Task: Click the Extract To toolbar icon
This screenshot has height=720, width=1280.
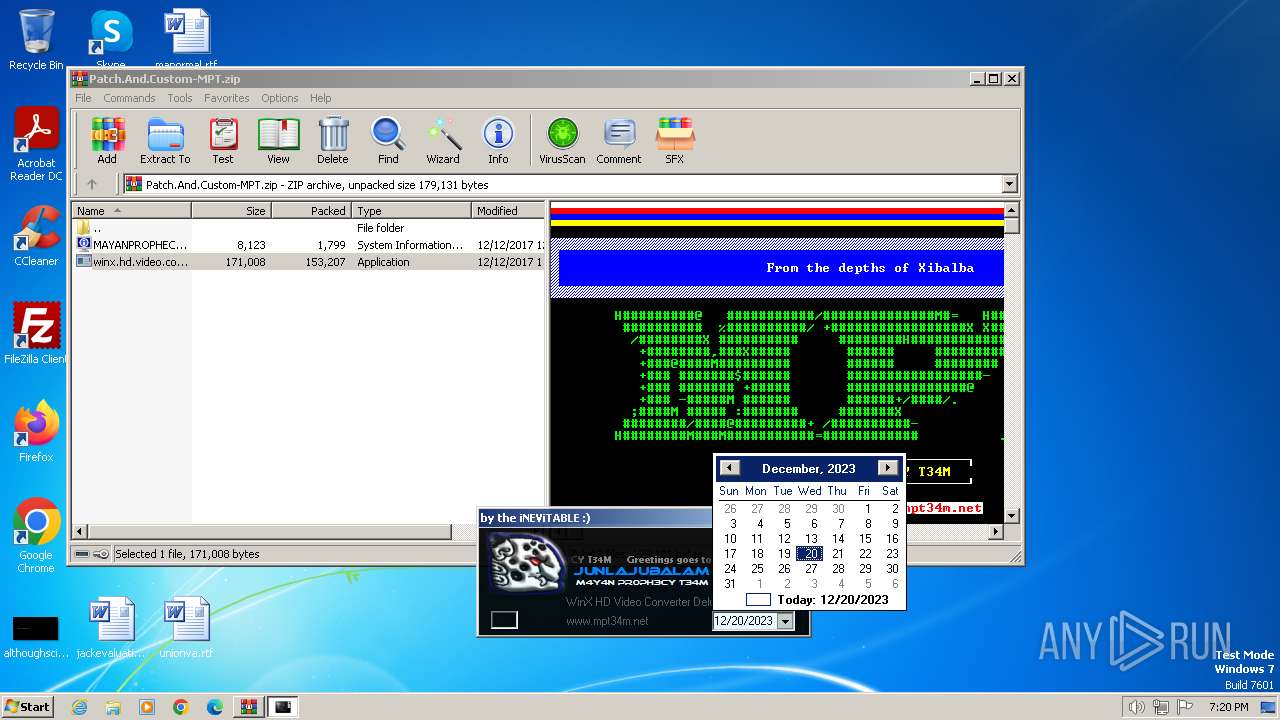Action: (165, 141)
